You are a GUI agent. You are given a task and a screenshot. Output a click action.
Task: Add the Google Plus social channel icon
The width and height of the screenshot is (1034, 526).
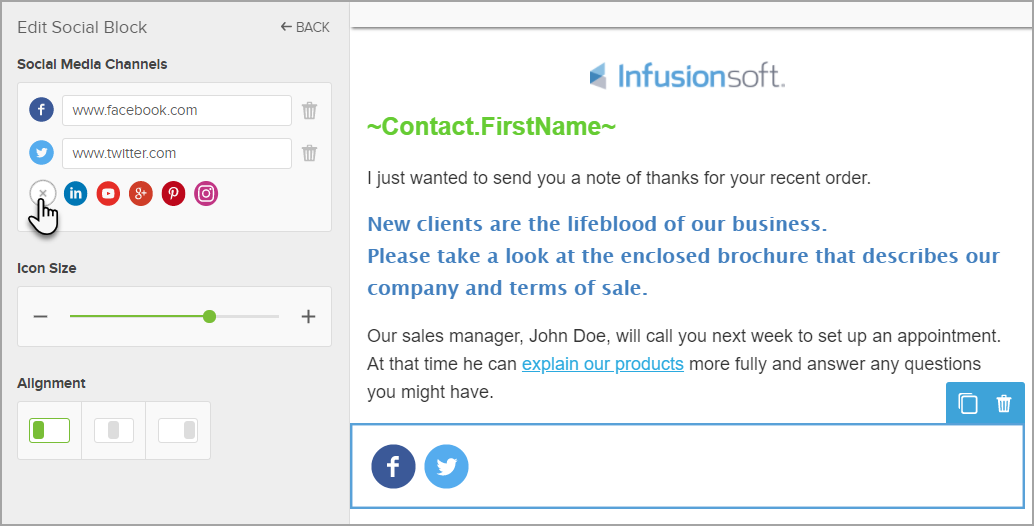(141, 194)
